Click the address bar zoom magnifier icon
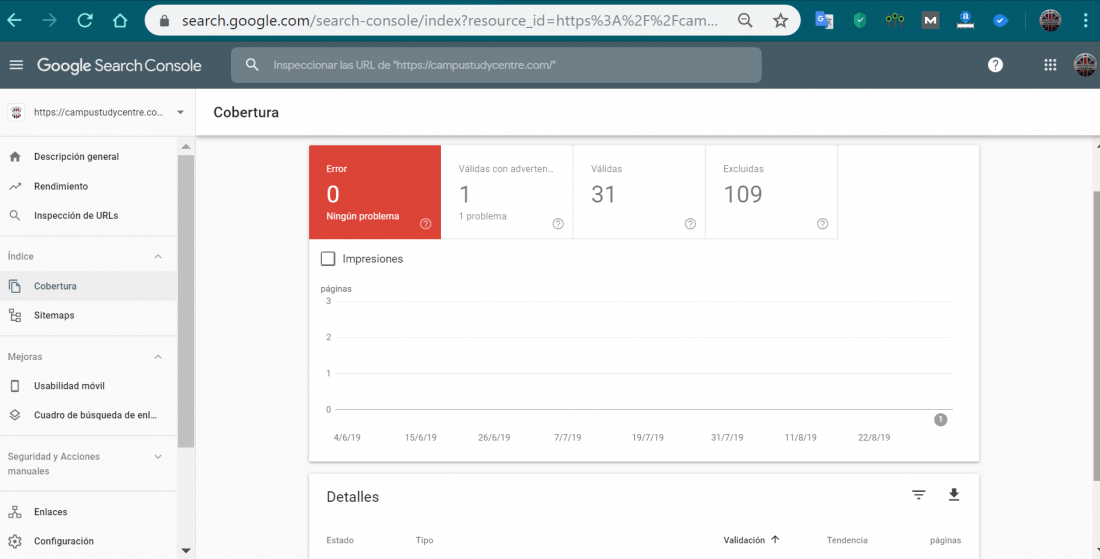Image resolution: width=1100 pixels, height=559 pixels. click(745, 21)
